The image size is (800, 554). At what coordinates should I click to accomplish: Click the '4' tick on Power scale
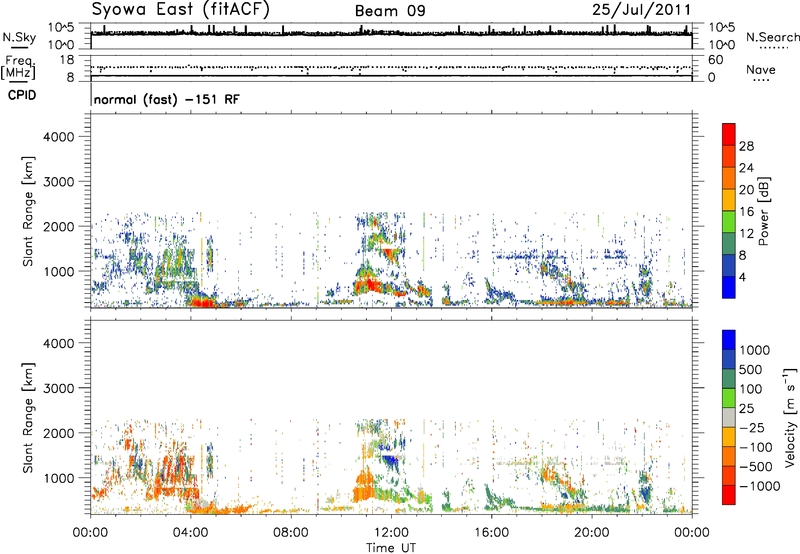[743, 277]
